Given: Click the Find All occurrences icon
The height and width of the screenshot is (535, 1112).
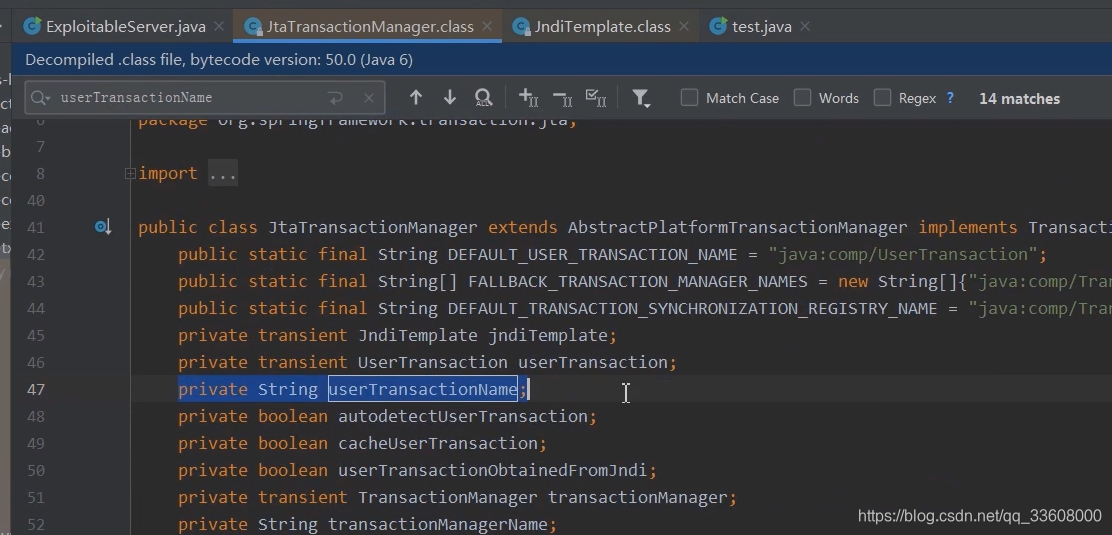Looking at the screenshot, I should (x=483, y=98).
